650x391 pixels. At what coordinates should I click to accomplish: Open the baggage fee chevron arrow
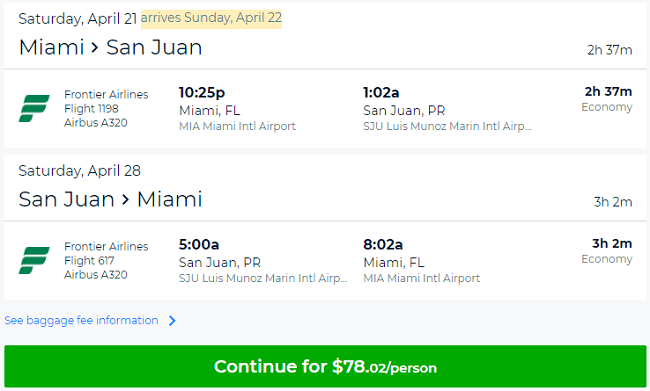[172, 321]
